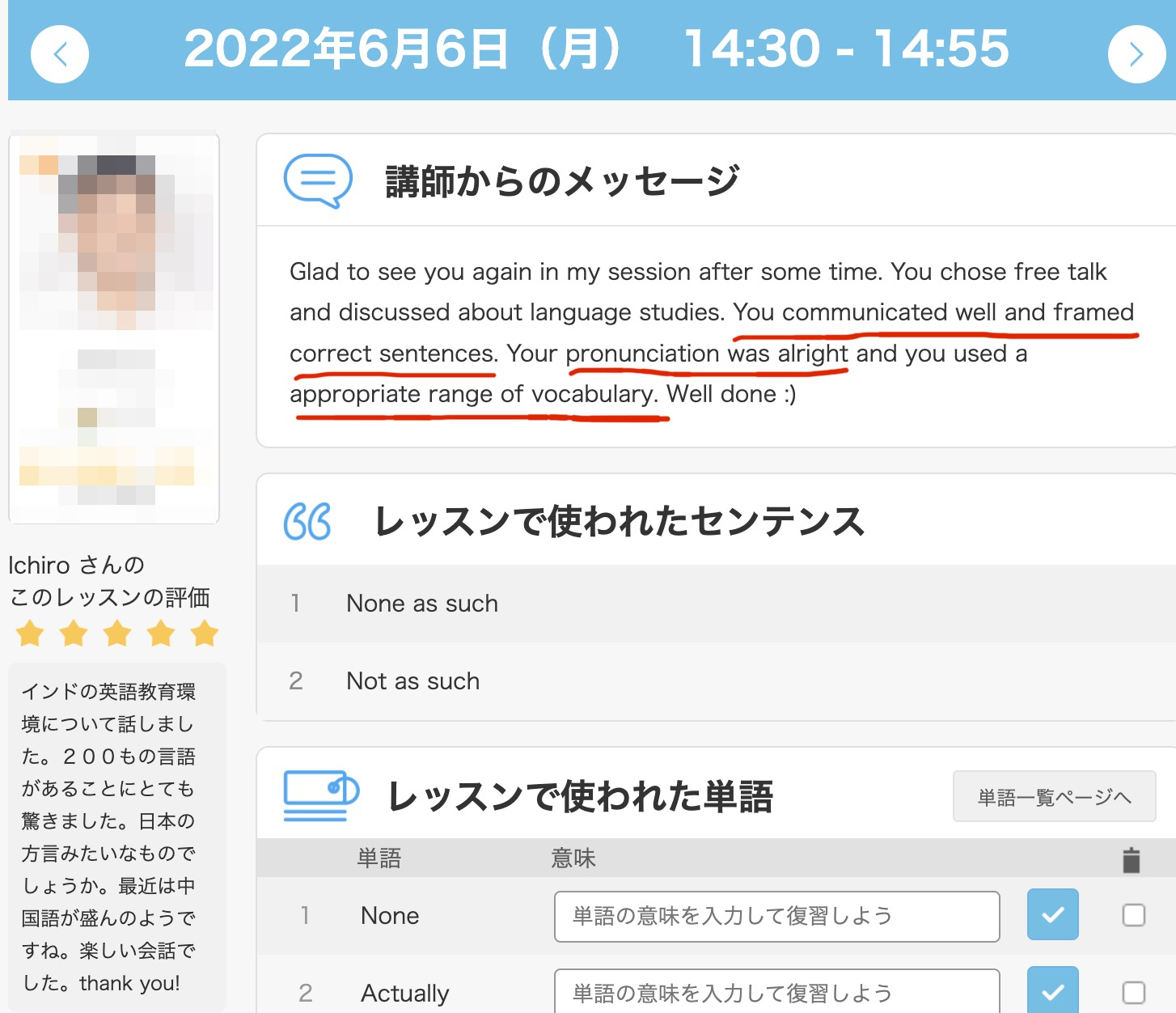This screenshot has width=1176, height=1013.
Task: Click the 'このレッスンの評価' label
Action: [x=109, y=597]
